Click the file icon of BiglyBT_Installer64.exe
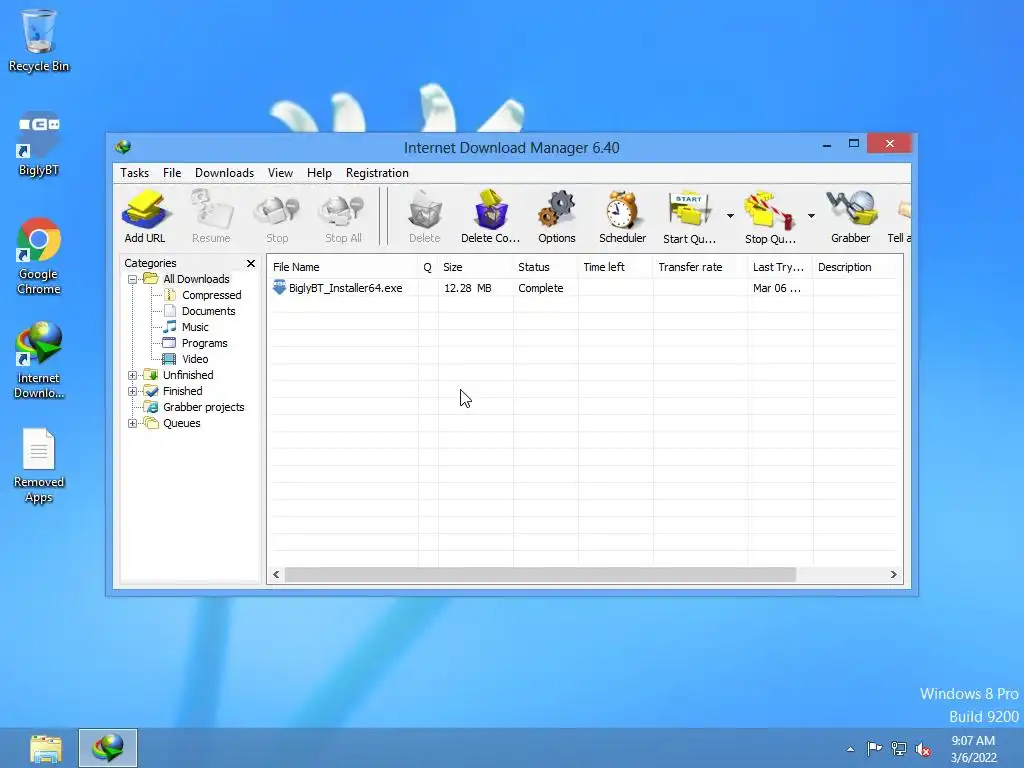Image resolution: width=1024 pixels, height=768 pixels. click(279, 287)
